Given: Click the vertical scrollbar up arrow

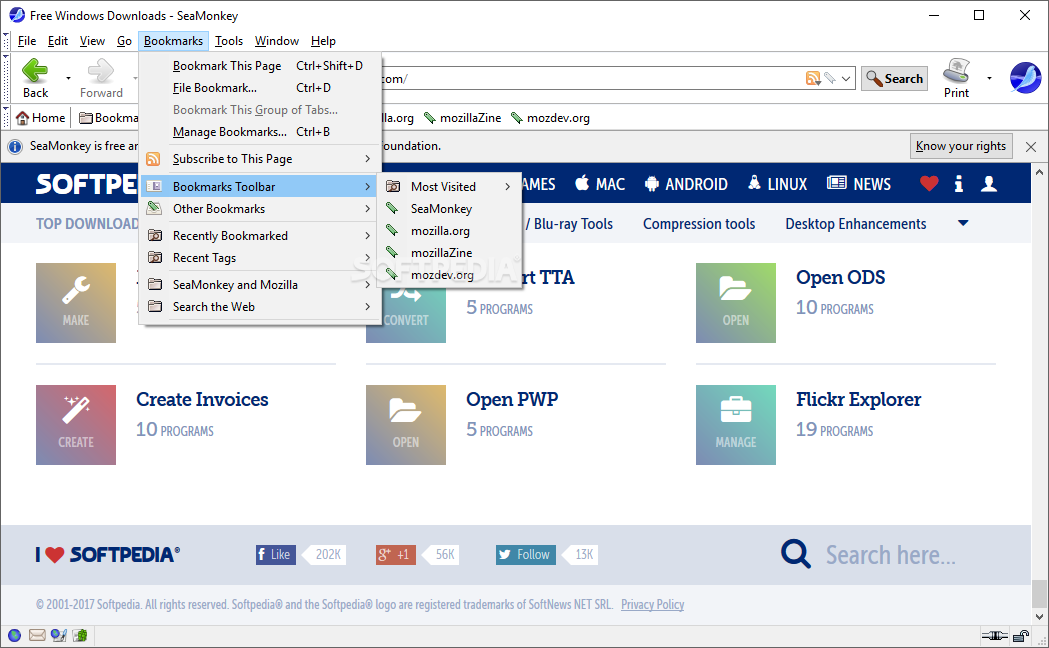Looking at the screenshot, I should click(1039, 172).
